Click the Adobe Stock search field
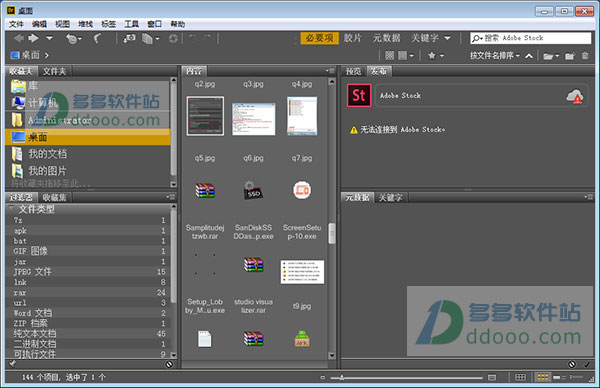 531,38
